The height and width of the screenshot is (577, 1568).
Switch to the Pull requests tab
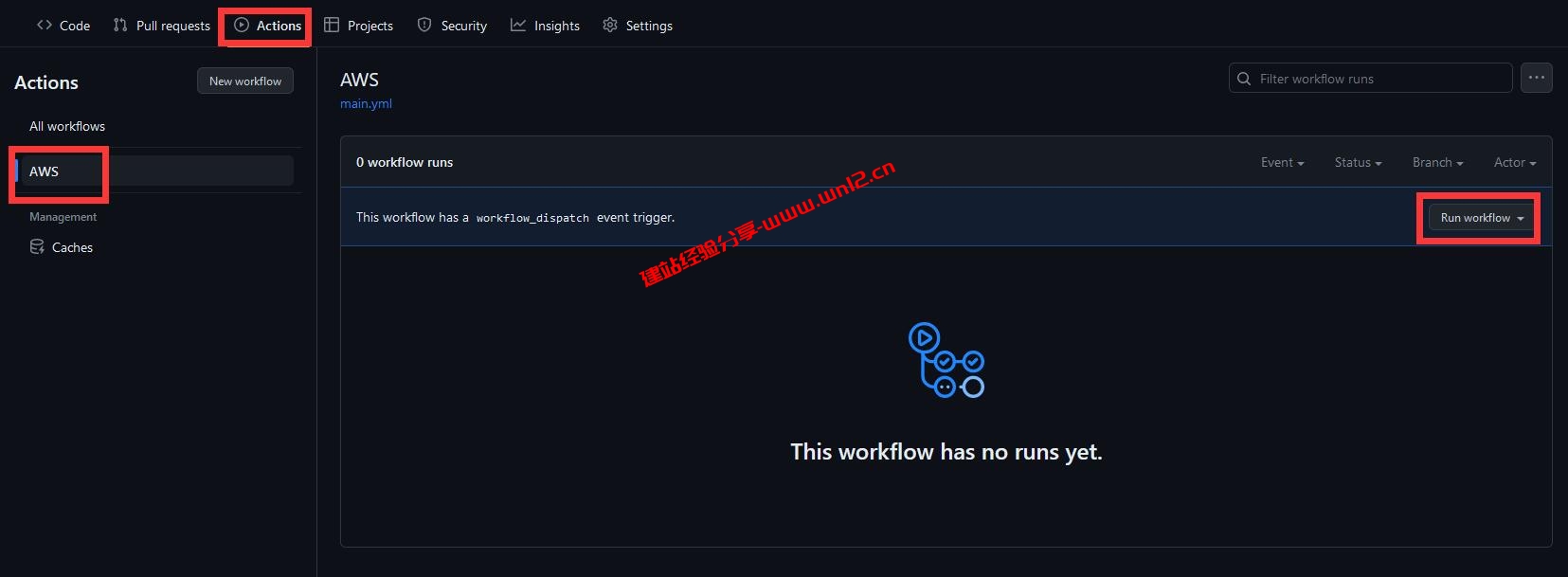(x=172, y=26)
